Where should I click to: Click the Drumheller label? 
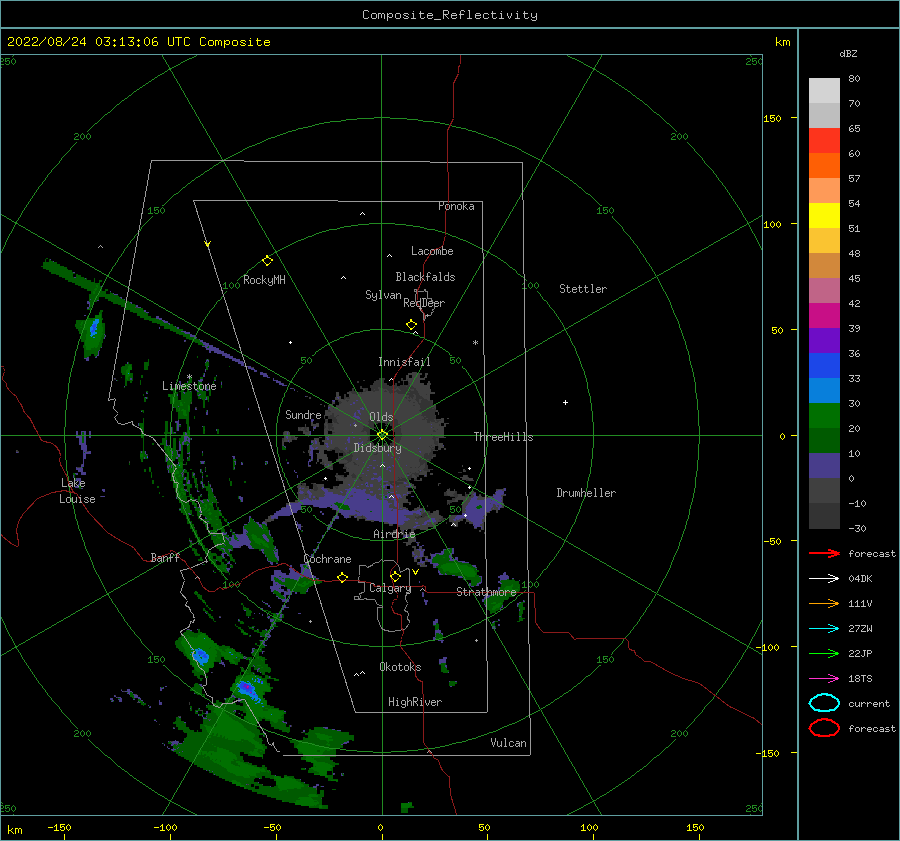pyautogui.click(x=586, y=493)
